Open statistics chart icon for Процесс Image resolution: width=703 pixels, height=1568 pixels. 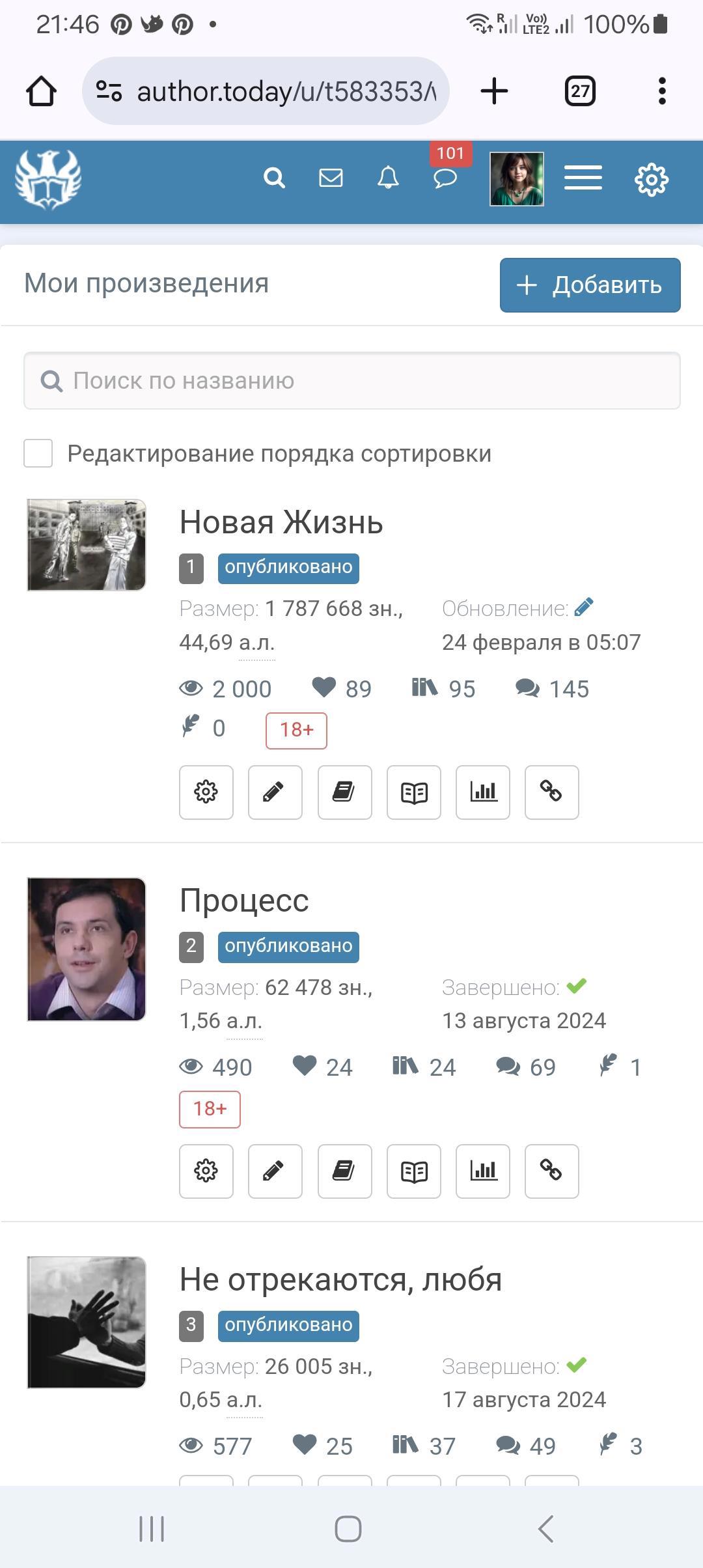(483, 1171)
